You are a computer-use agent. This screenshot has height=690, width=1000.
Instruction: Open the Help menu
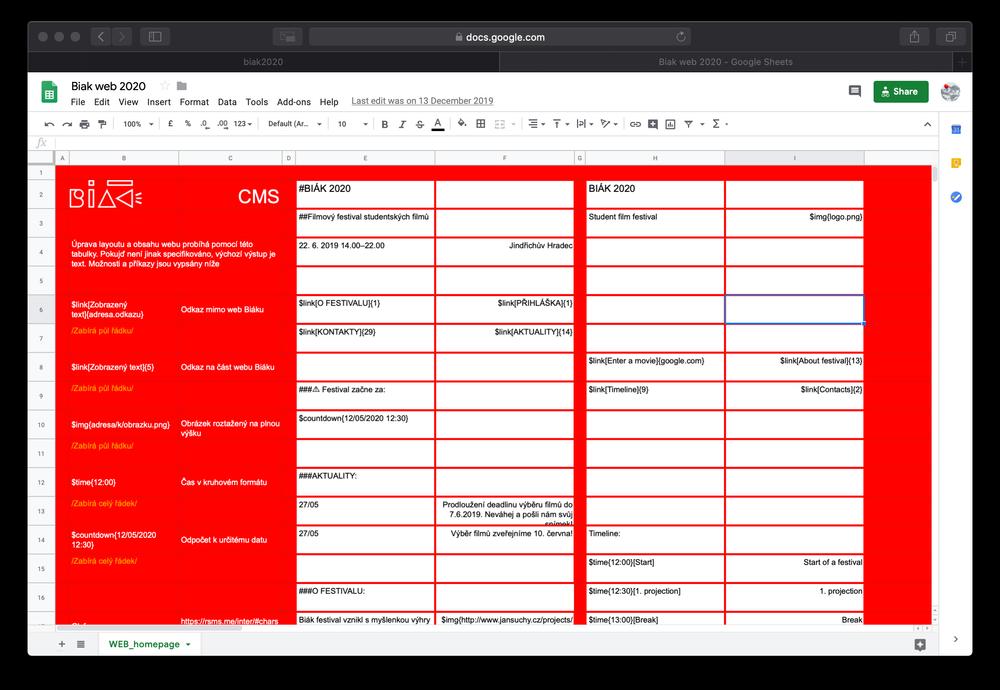tap(329, 102)
